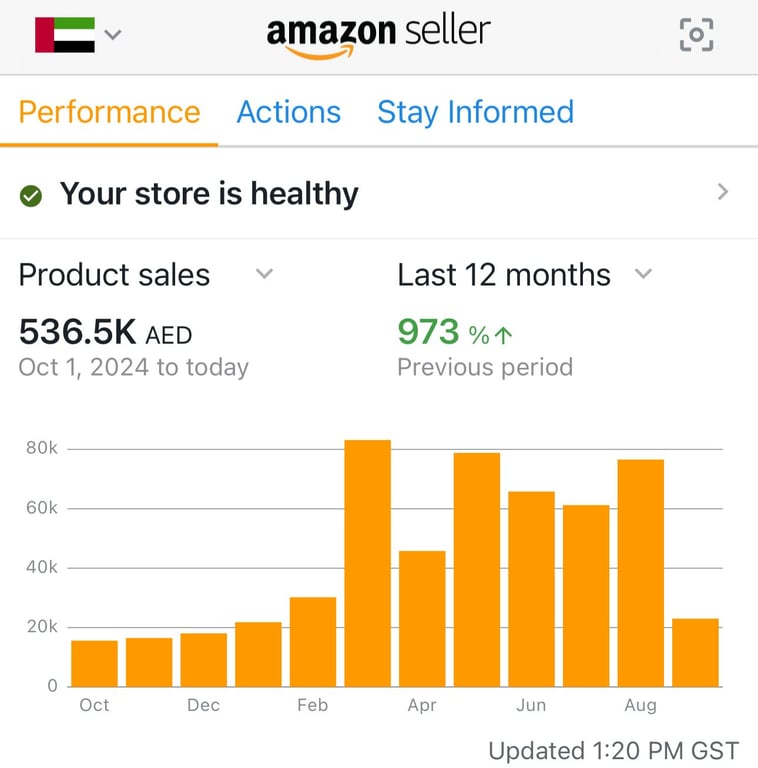Click the UAE flag marketplace icon
The width and height of the screenshot is (758, 768).
pos(65,35)
